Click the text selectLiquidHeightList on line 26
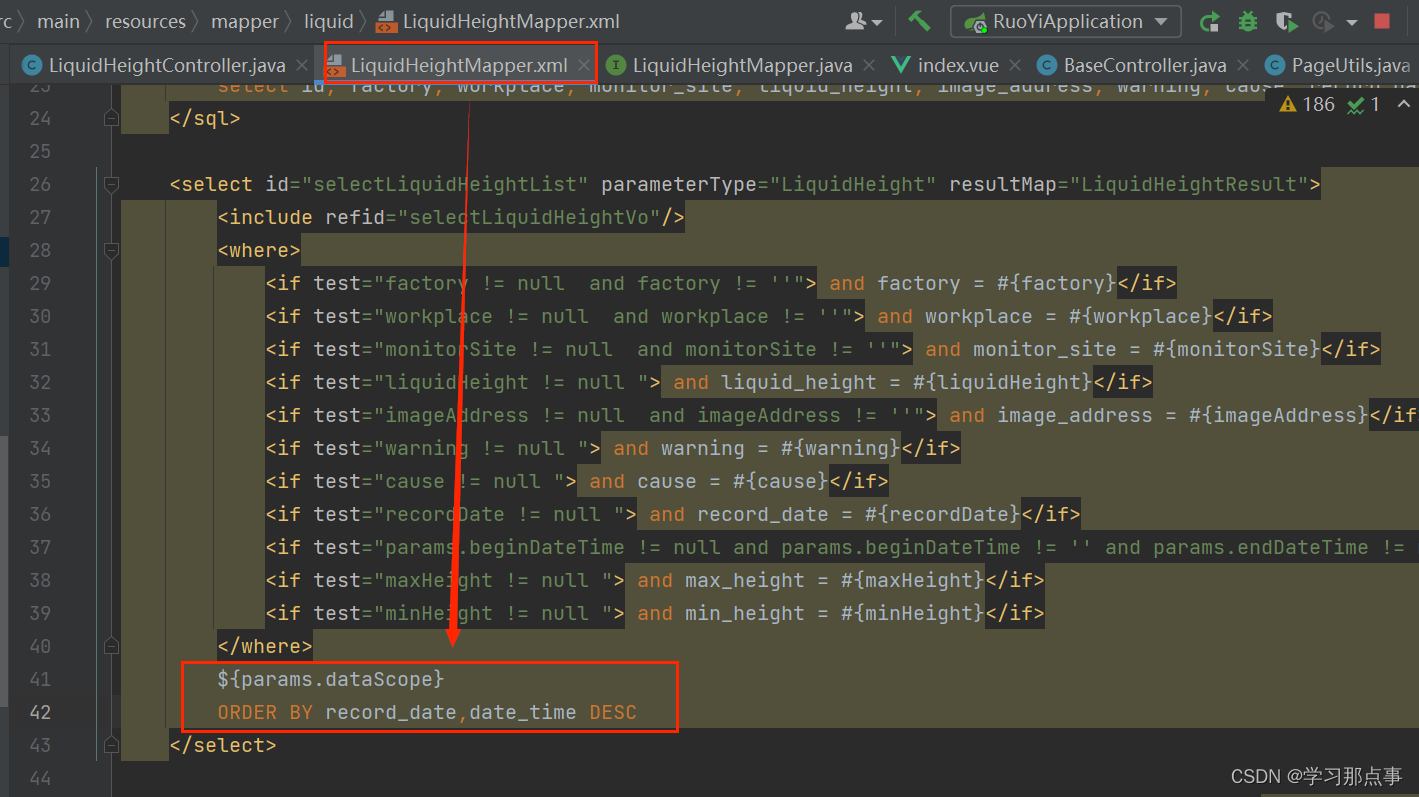This screenshot has width=1419, height=797. pos(446,184)
